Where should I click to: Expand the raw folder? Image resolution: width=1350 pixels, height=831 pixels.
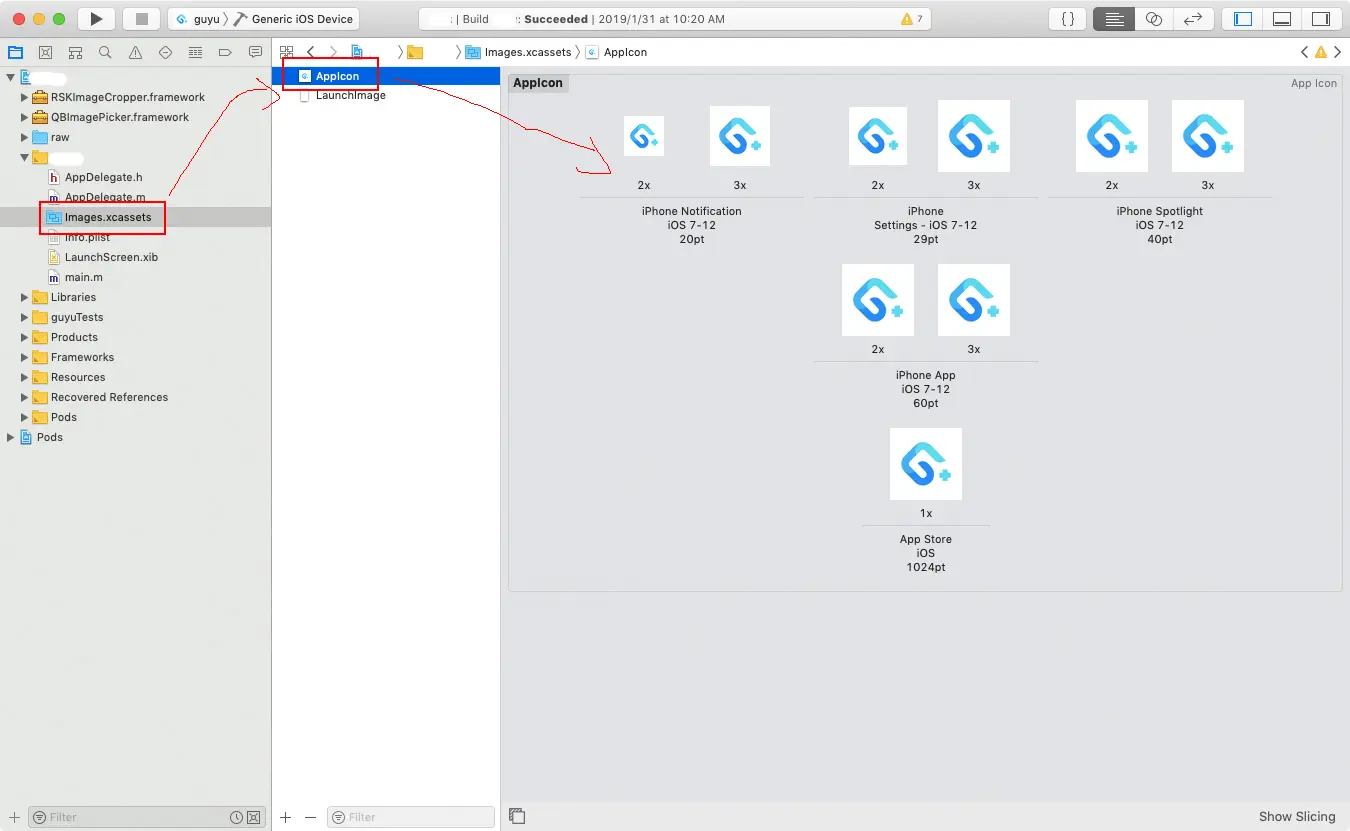[x=25, y=137]
